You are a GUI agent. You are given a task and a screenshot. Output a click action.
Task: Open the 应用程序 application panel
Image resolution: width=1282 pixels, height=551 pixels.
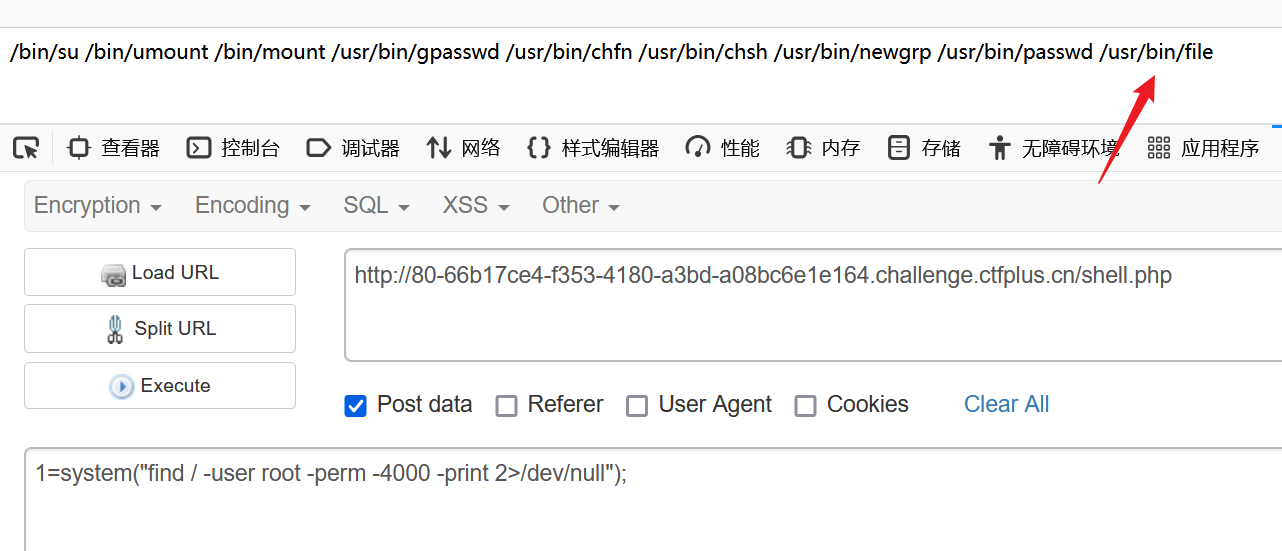(x=1203, y=148)
